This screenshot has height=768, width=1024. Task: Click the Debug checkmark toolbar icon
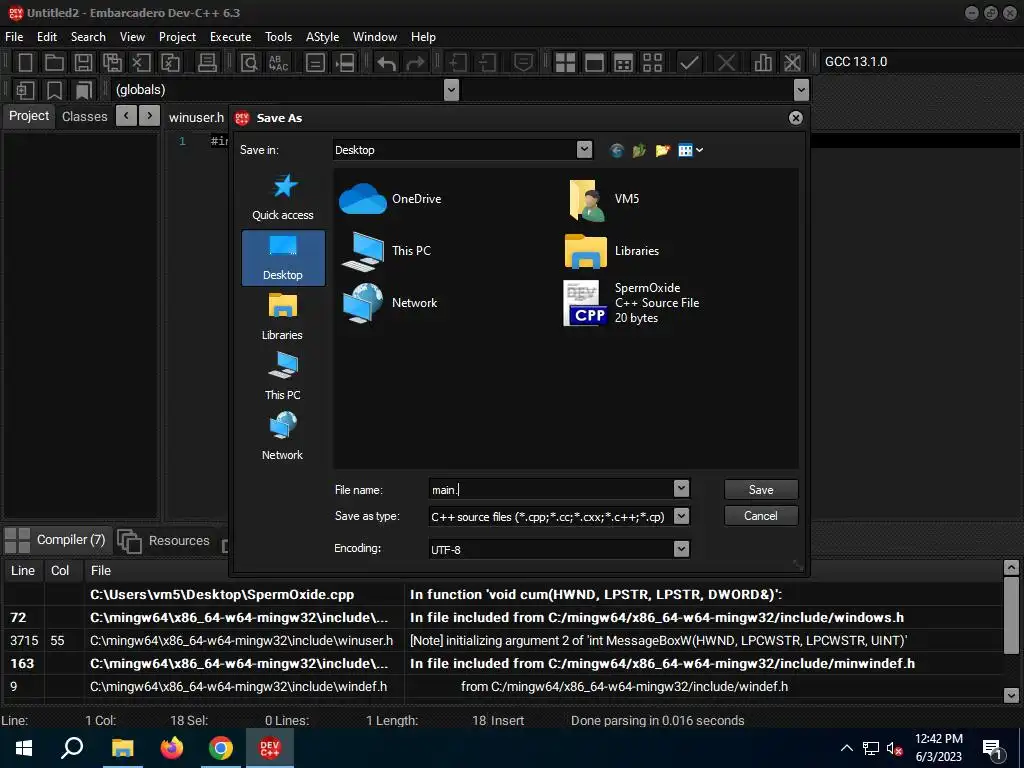click(x=689, y=62)
